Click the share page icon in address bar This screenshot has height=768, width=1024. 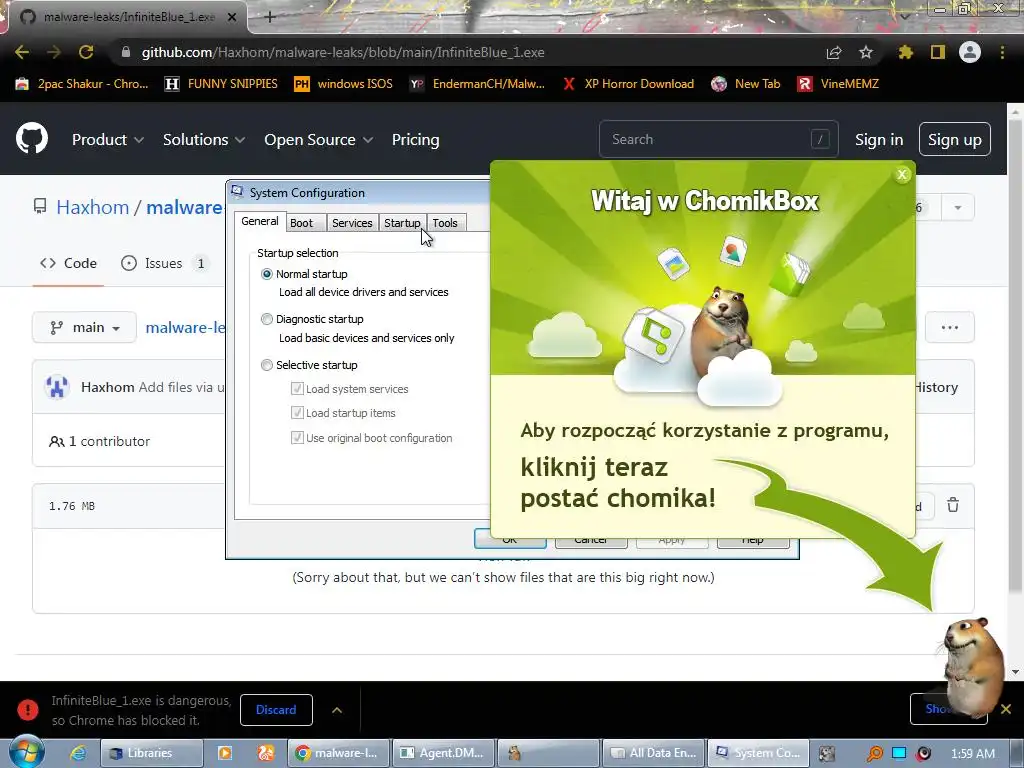(834, 52)
